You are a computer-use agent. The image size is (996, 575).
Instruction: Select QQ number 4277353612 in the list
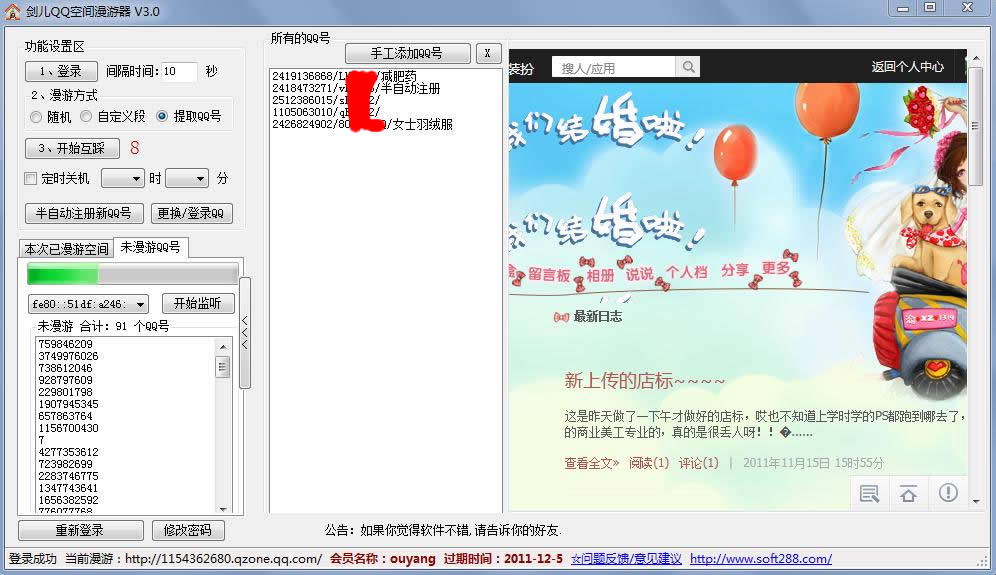point(68,452)
